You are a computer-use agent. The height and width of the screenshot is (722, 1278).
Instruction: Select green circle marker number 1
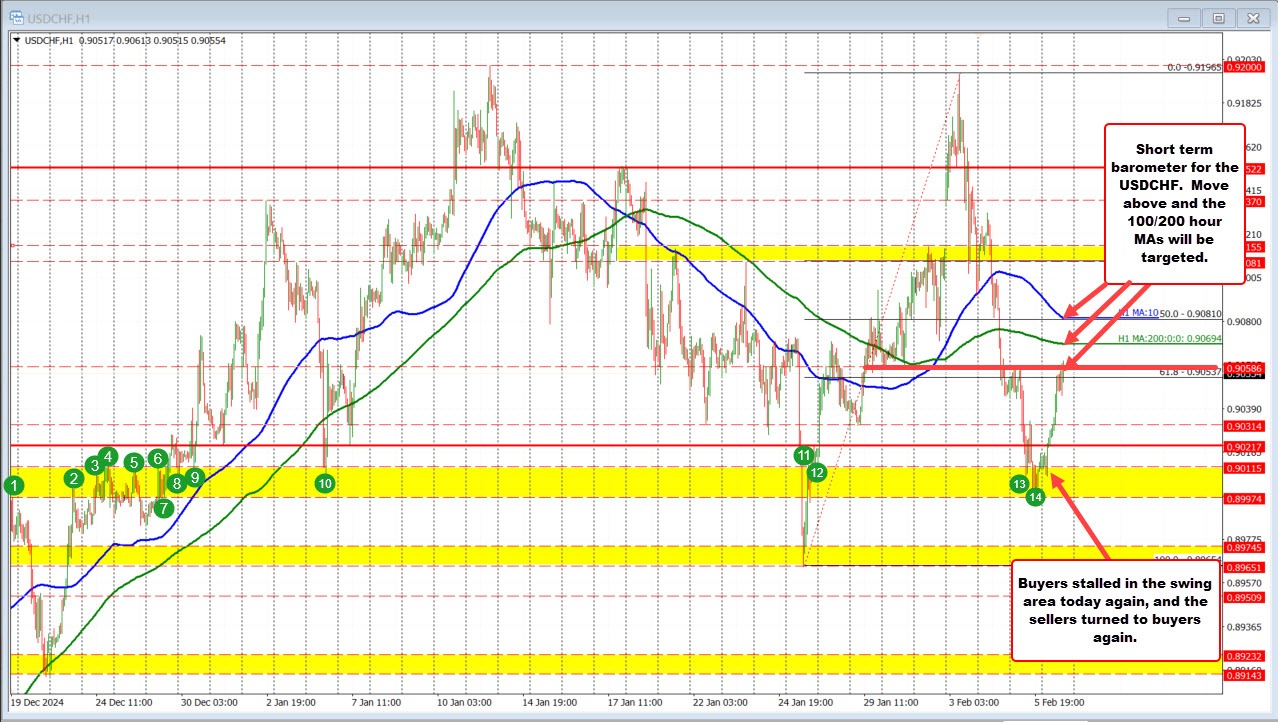[x=13, y=486]
